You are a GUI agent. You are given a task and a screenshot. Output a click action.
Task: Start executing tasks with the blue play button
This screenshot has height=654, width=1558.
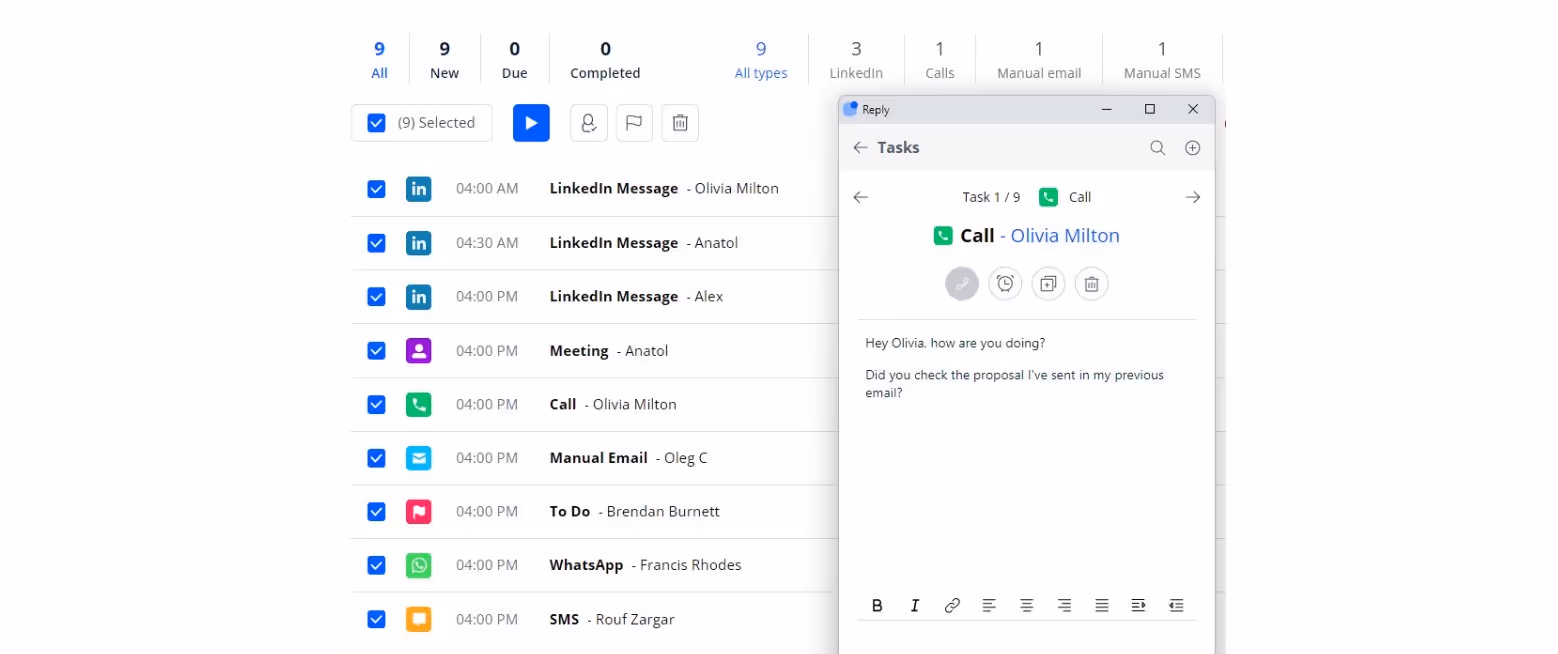click(x=531, y=122)
